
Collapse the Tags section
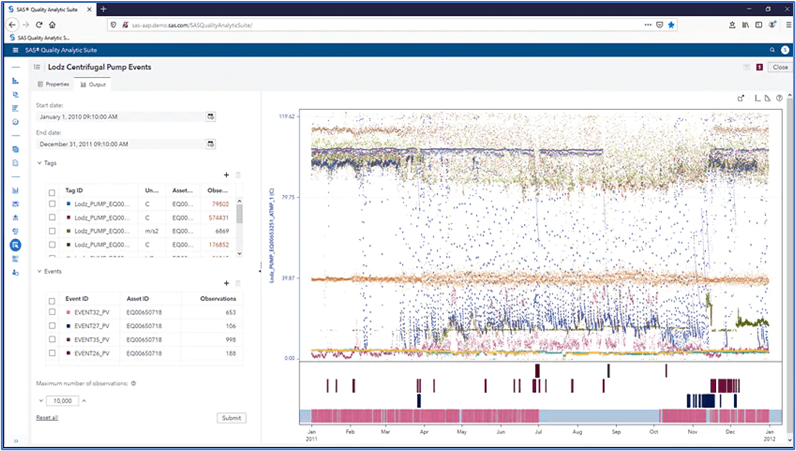pyautogui.click(x=39, y=162)
